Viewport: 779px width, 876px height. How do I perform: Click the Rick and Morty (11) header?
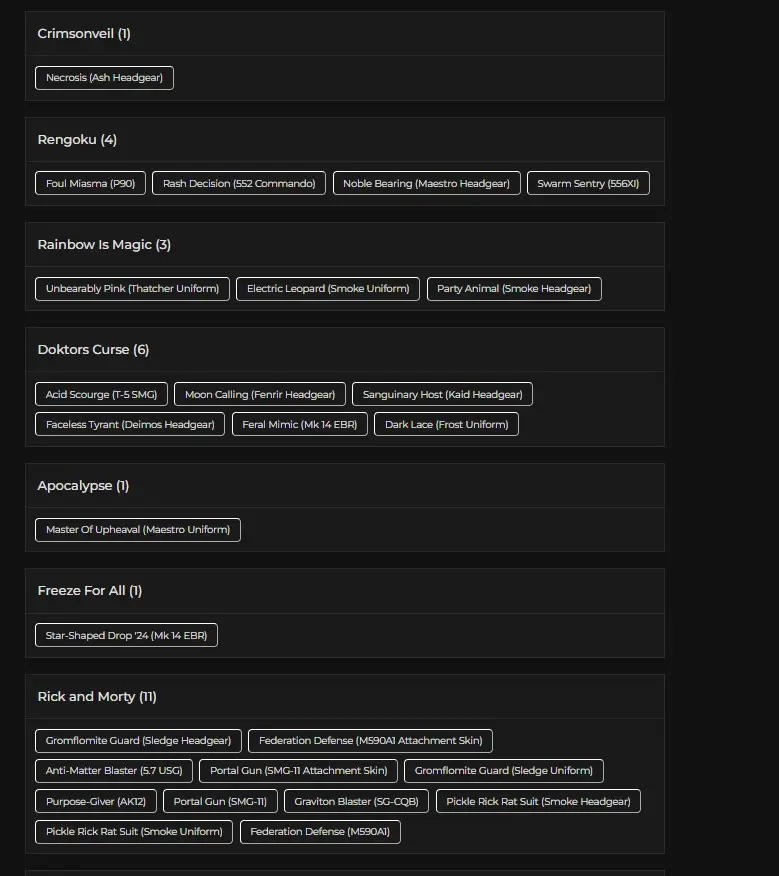pos(97,696)
